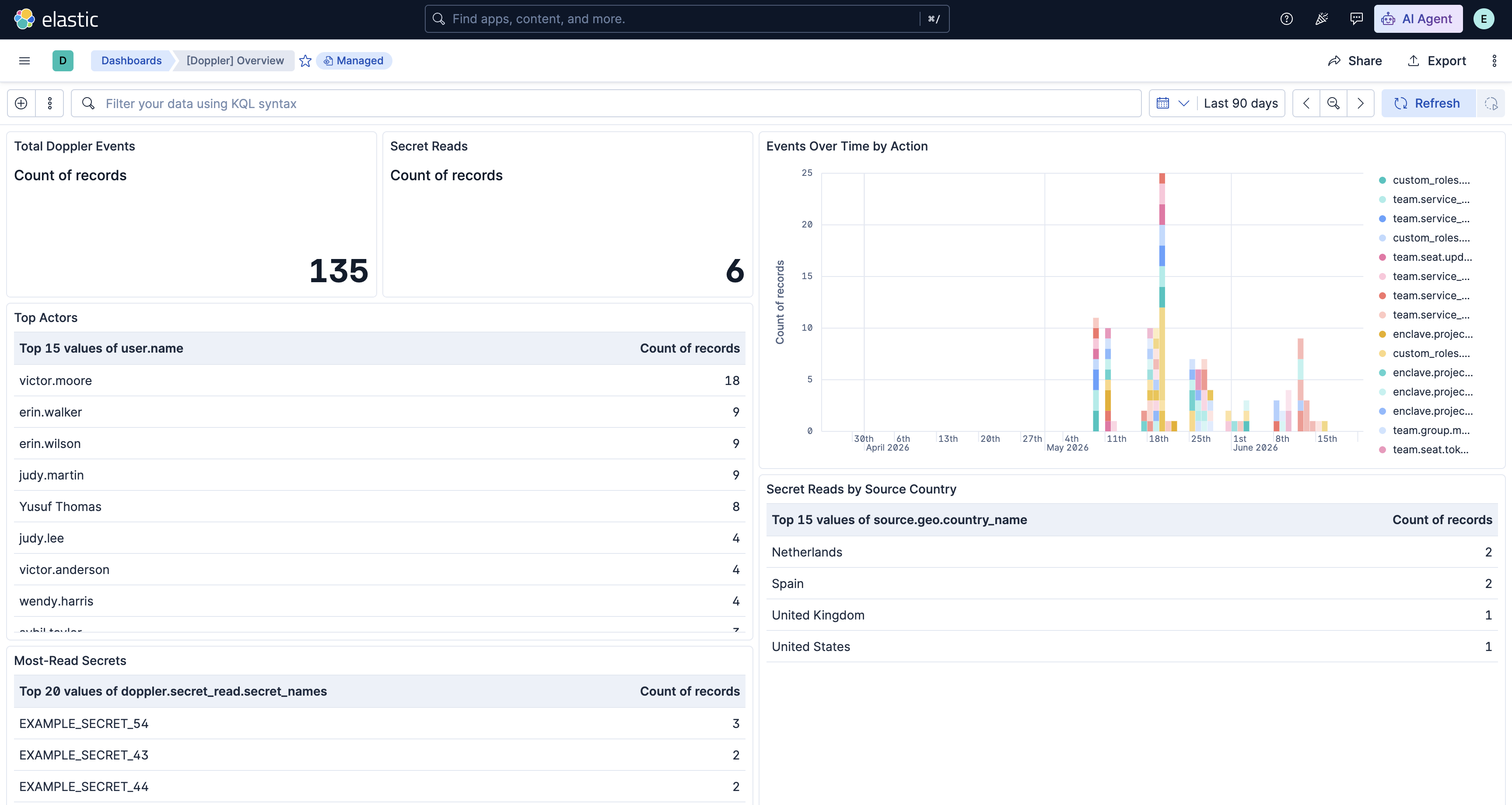
Task: Sort Most-Read Secrets by Count of records
Action: pos(689,691)
